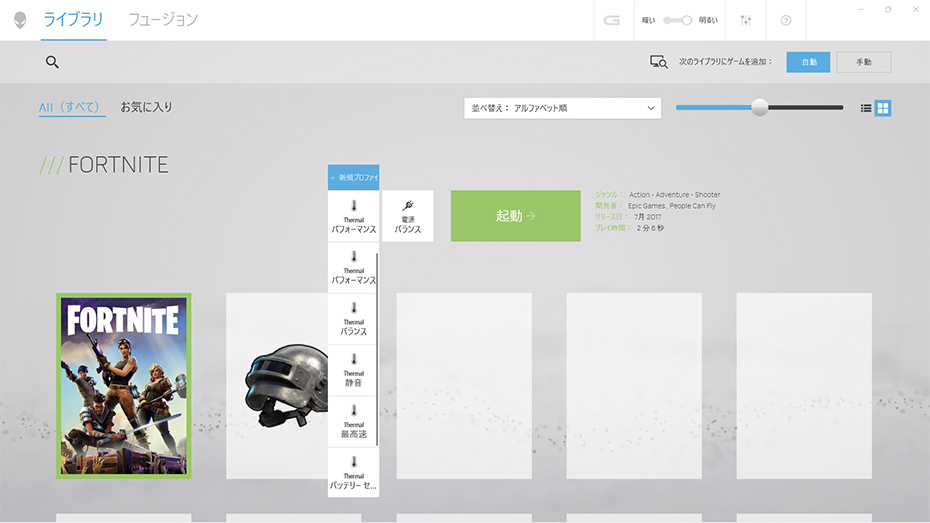
Task: Choose Thermal 最高速 from the list
Action: click(x=352, y=422)
